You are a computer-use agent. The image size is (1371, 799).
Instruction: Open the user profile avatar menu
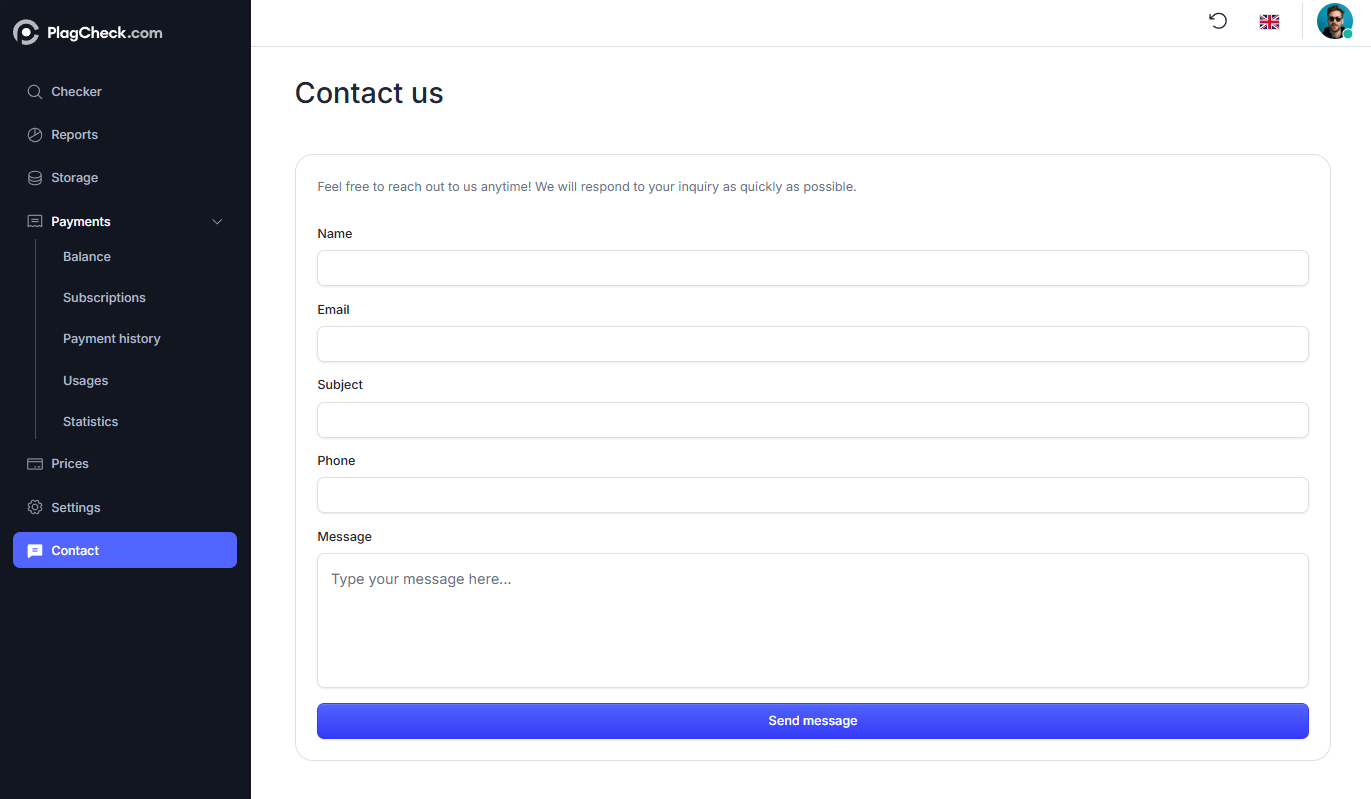[1335, 20]
